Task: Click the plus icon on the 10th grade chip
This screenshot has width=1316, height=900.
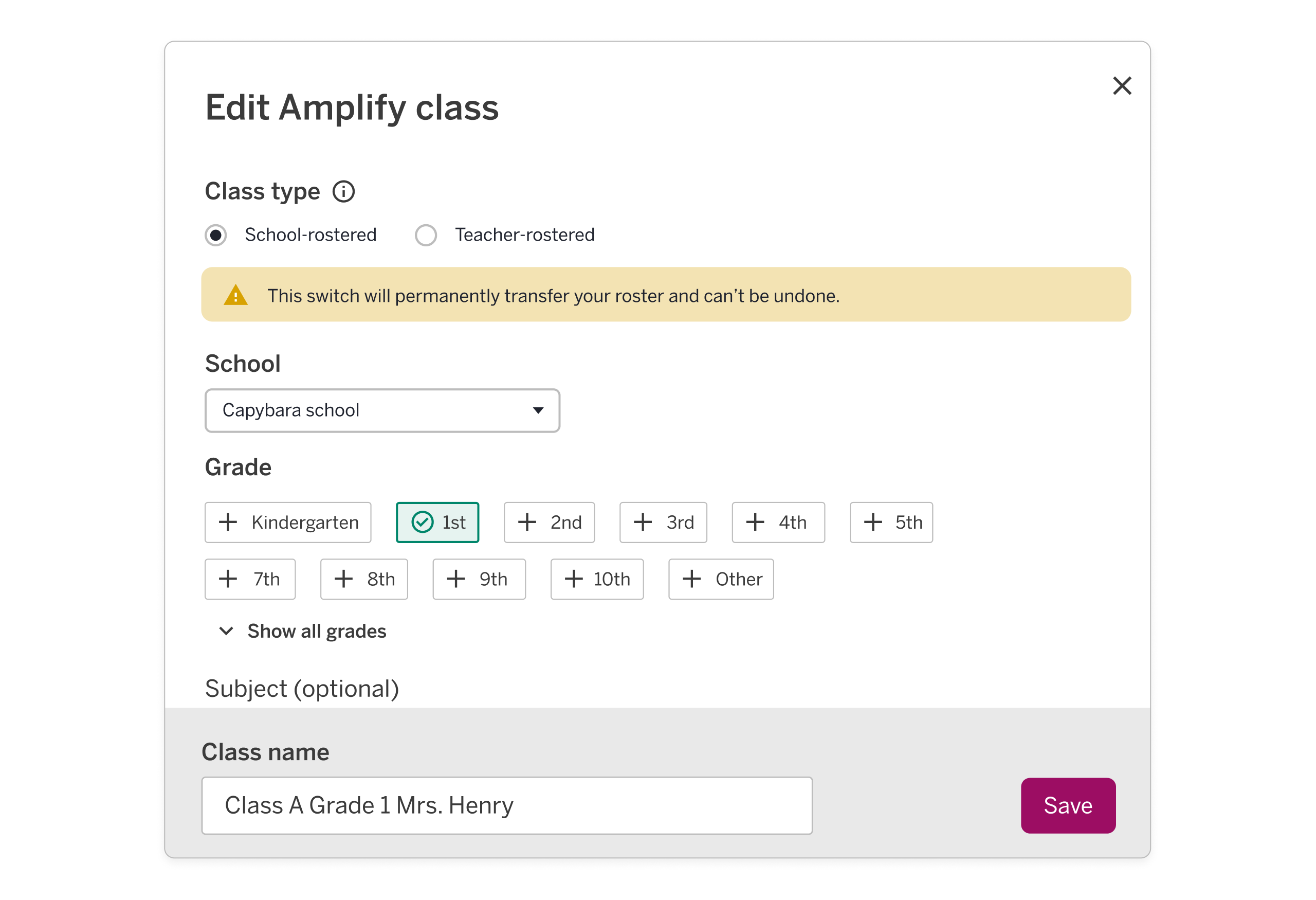Action: coord(574,579)
